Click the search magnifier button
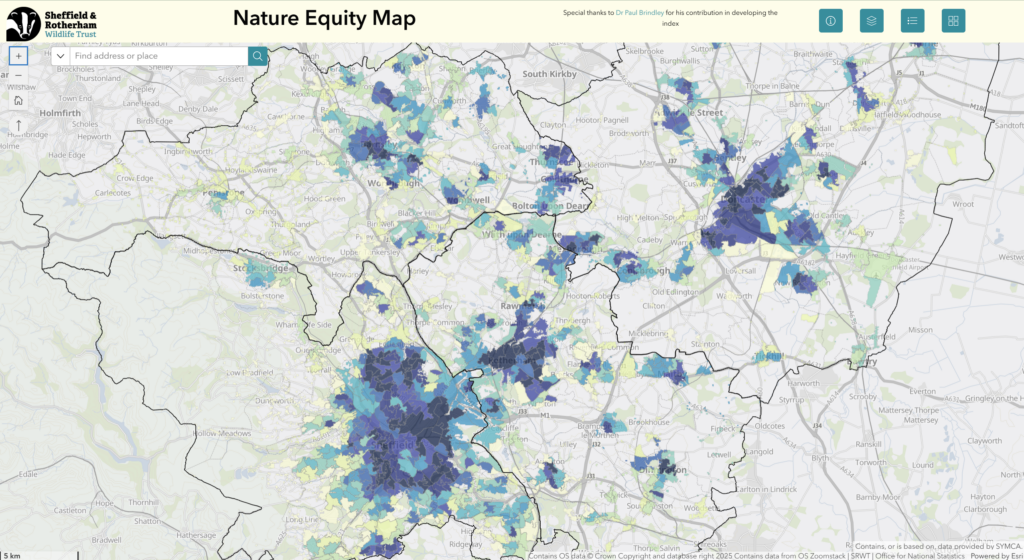The image size is (1024, 560). click(257, 56)
